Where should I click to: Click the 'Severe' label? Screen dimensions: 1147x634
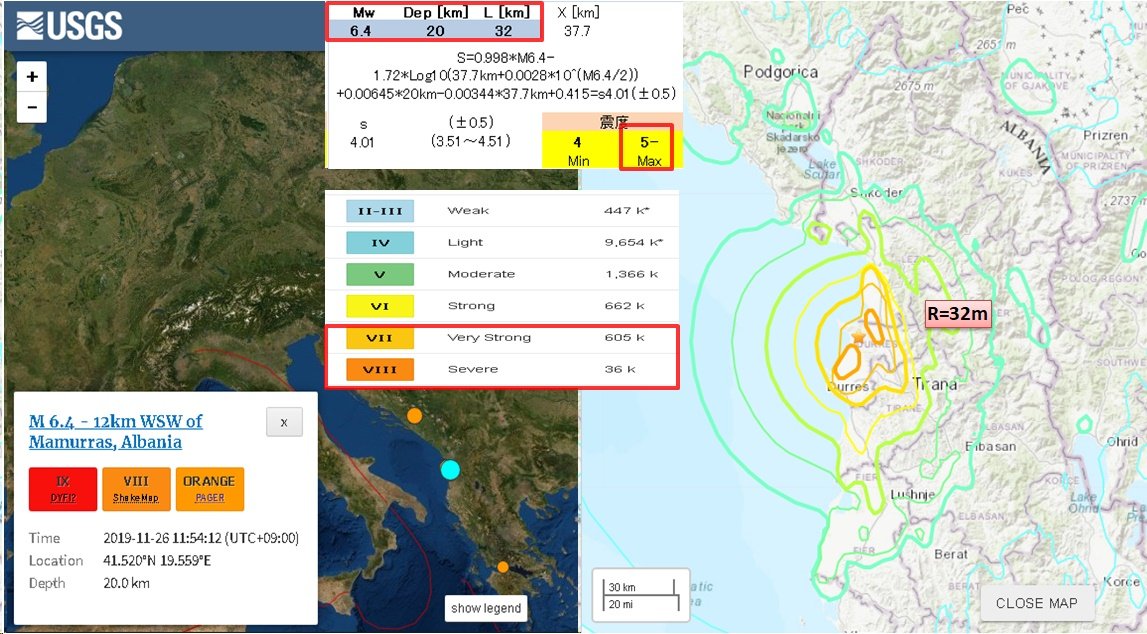point(473,369)
